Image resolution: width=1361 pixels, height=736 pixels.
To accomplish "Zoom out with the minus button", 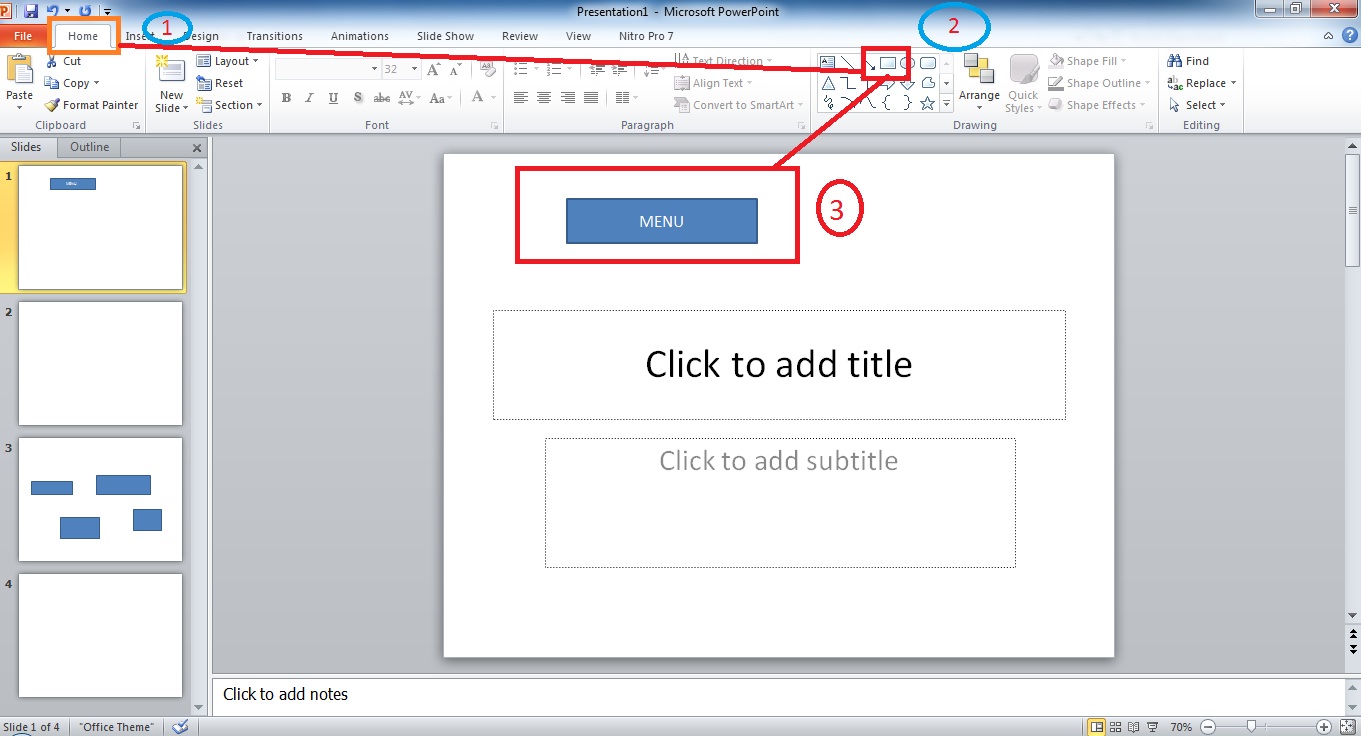I will 1208,727.
